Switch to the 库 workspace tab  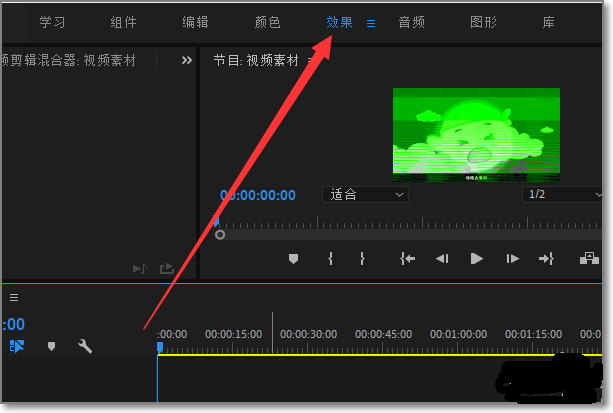(548, 22)
